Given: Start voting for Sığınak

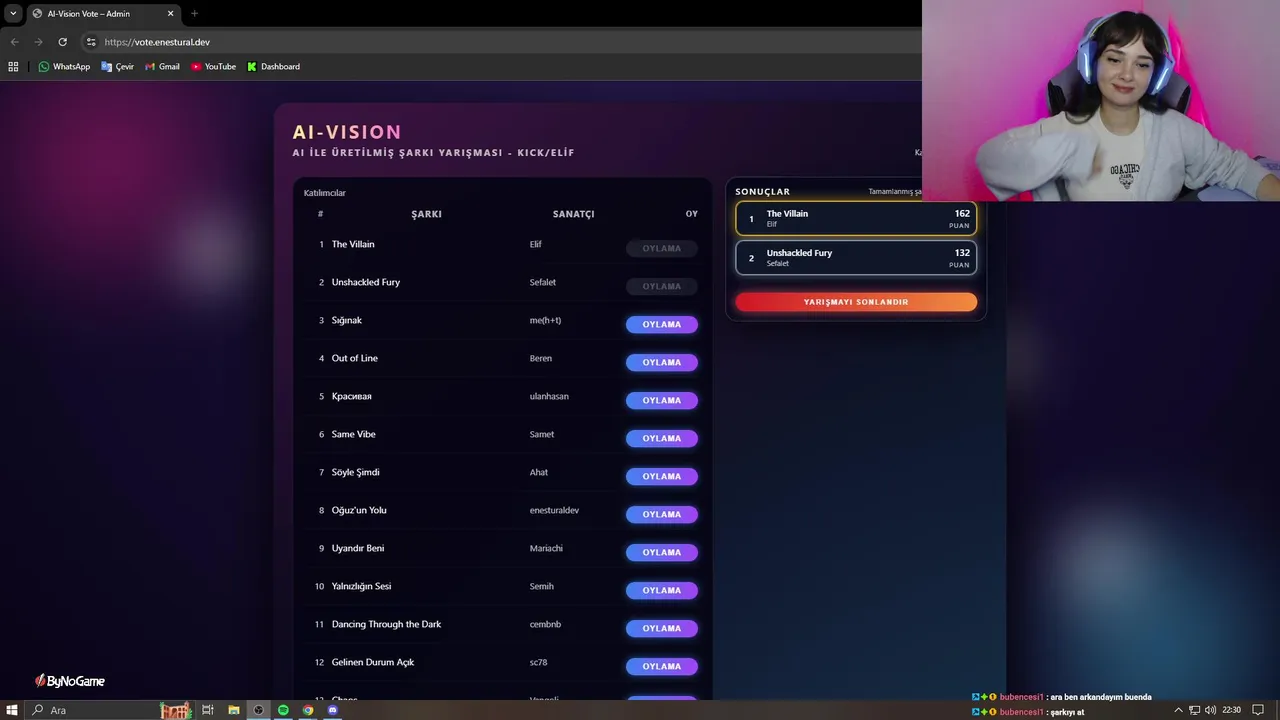Looking at the screenshot, I should pos(661,324).
